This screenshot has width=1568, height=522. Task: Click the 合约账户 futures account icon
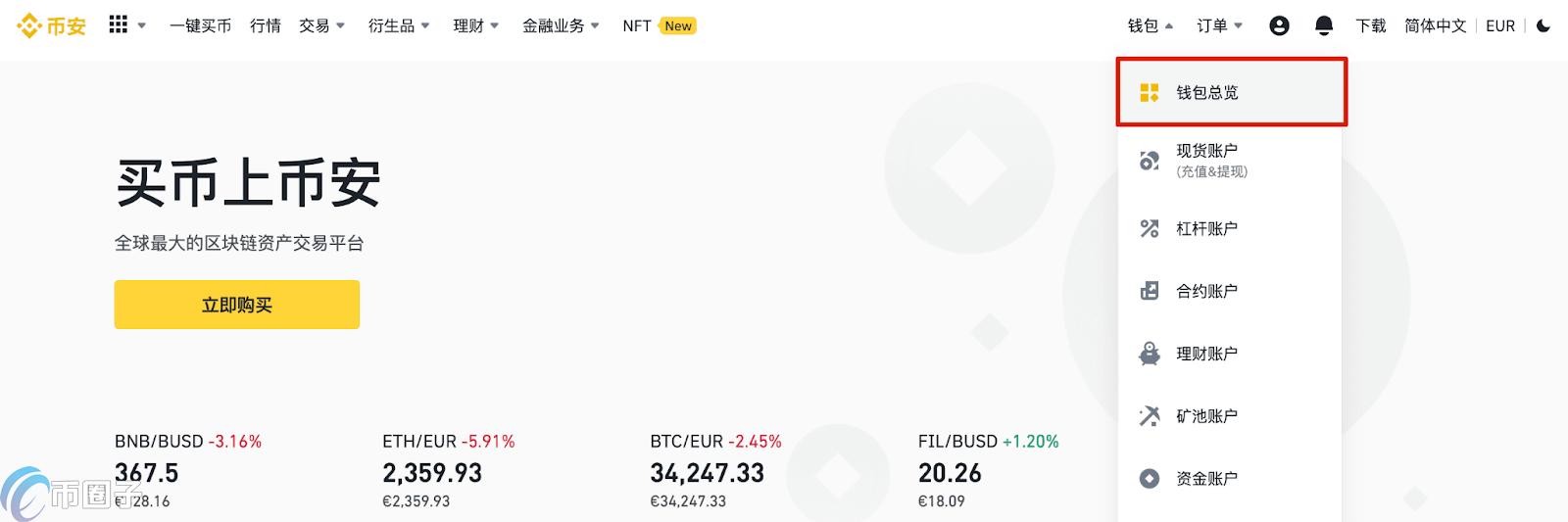pyautogui.click(x=1150, y=291)
